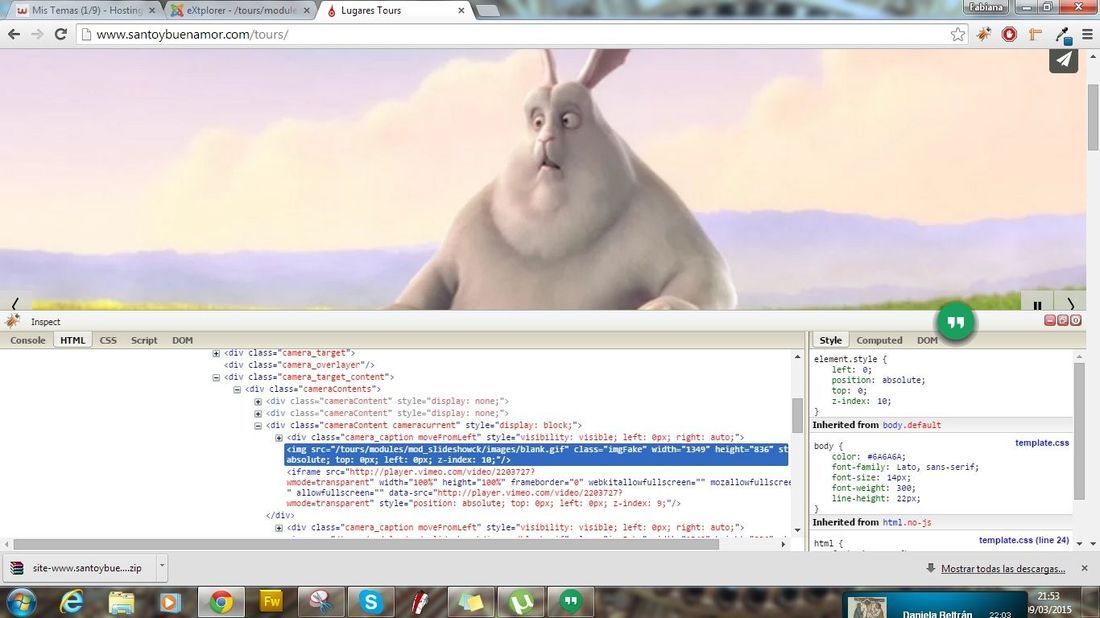Click Mostrar todas las descargas link

[x=1002, y=569]
